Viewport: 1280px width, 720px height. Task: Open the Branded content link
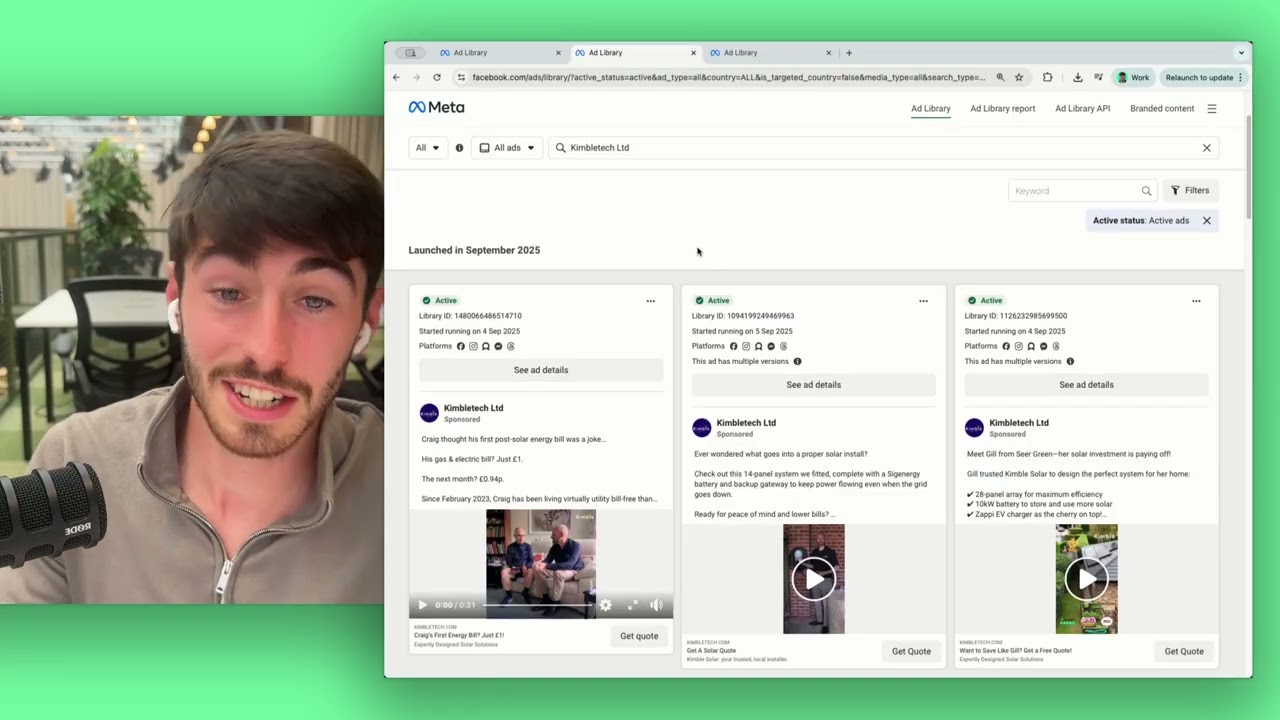tap(1162, 109)
